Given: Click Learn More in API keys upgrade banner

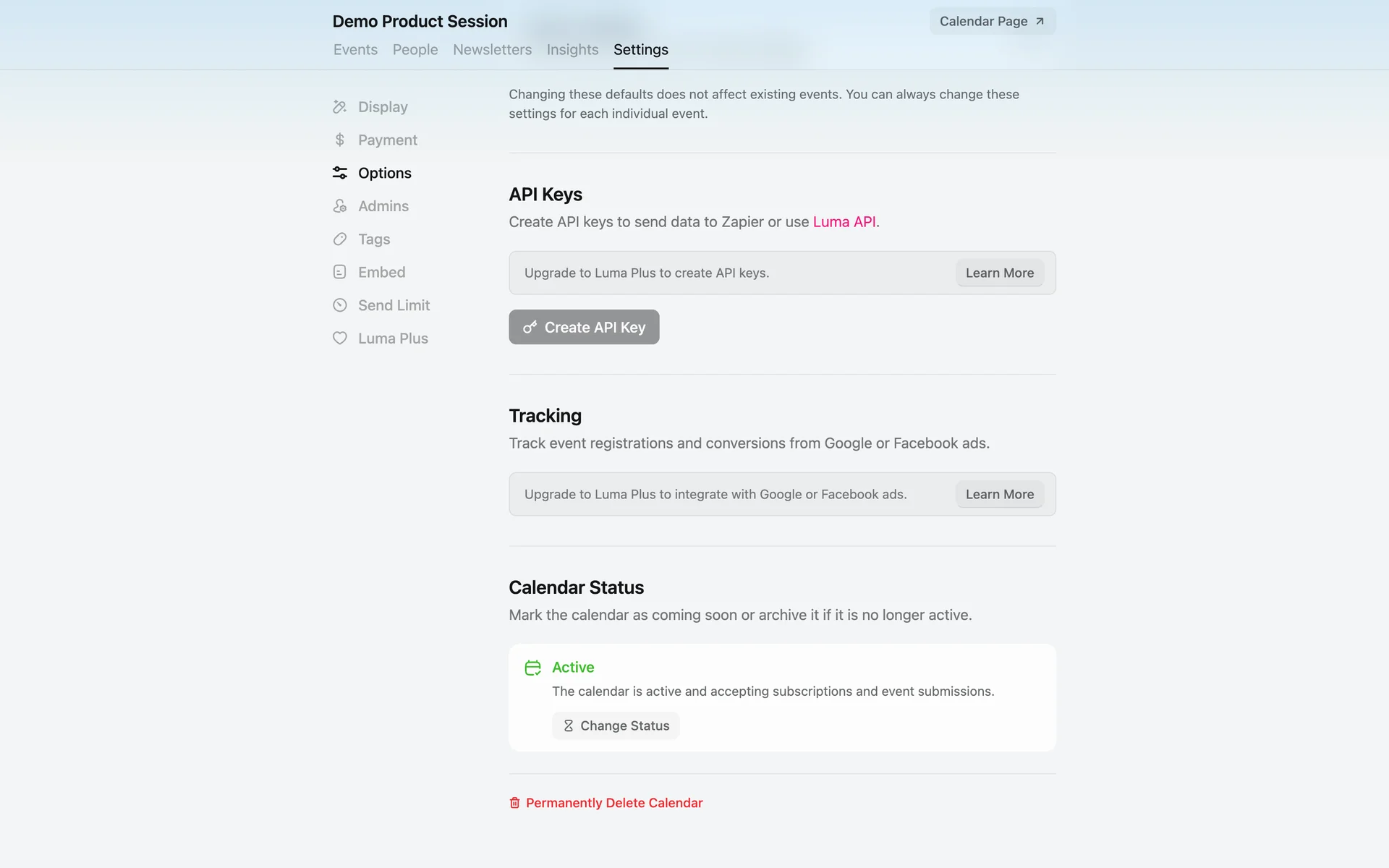Looking at the screenshot, I should (x=999, y=273).
